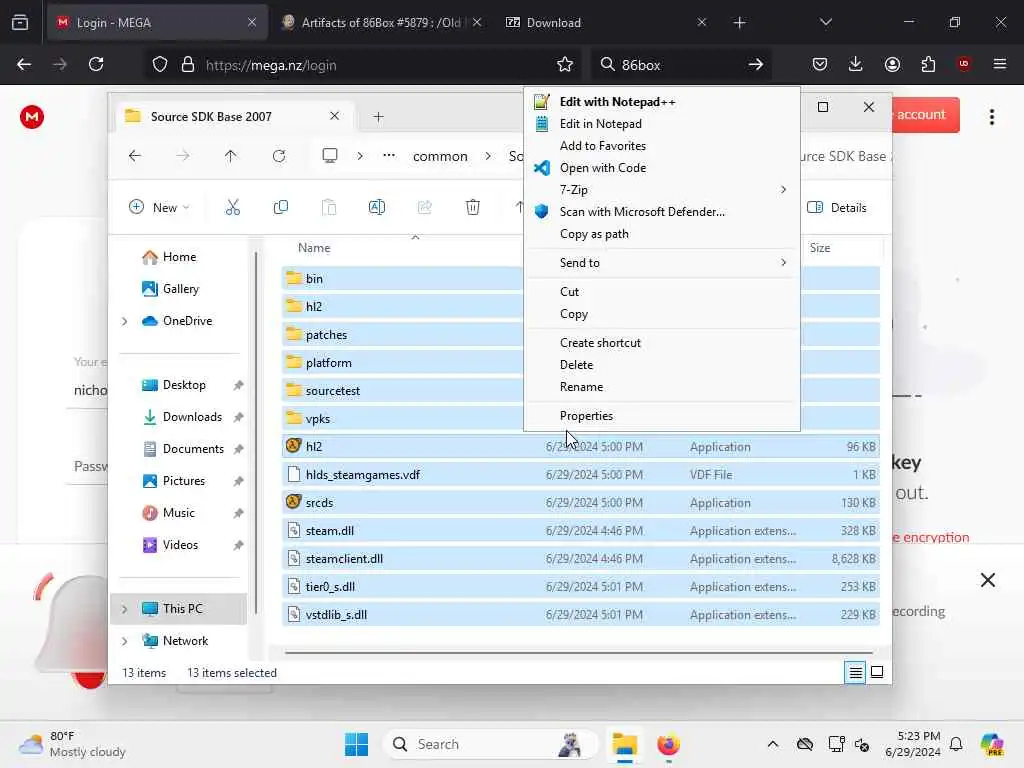This screenshot has width=1024, height=768.
Task: Toggle the Details pane button
Action: tap(837, 208)
